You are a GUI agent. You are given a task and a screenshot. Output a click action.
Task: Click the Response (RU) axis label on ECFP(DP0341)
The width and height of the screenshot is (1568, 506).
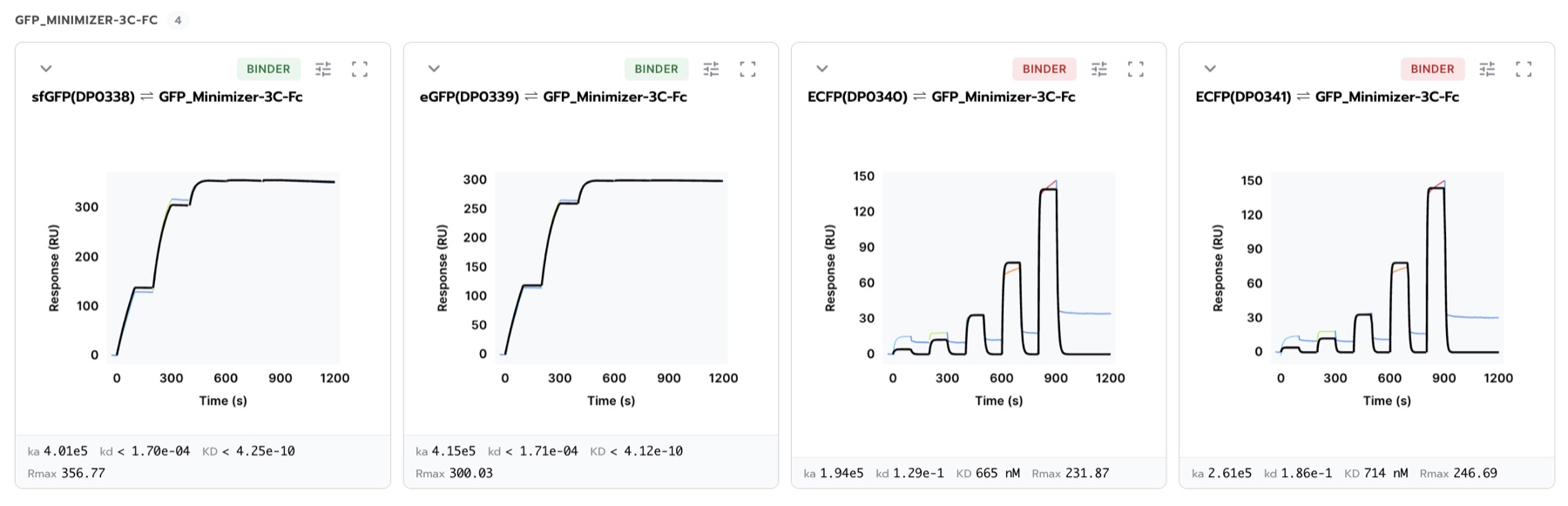tap(1218, 268)
